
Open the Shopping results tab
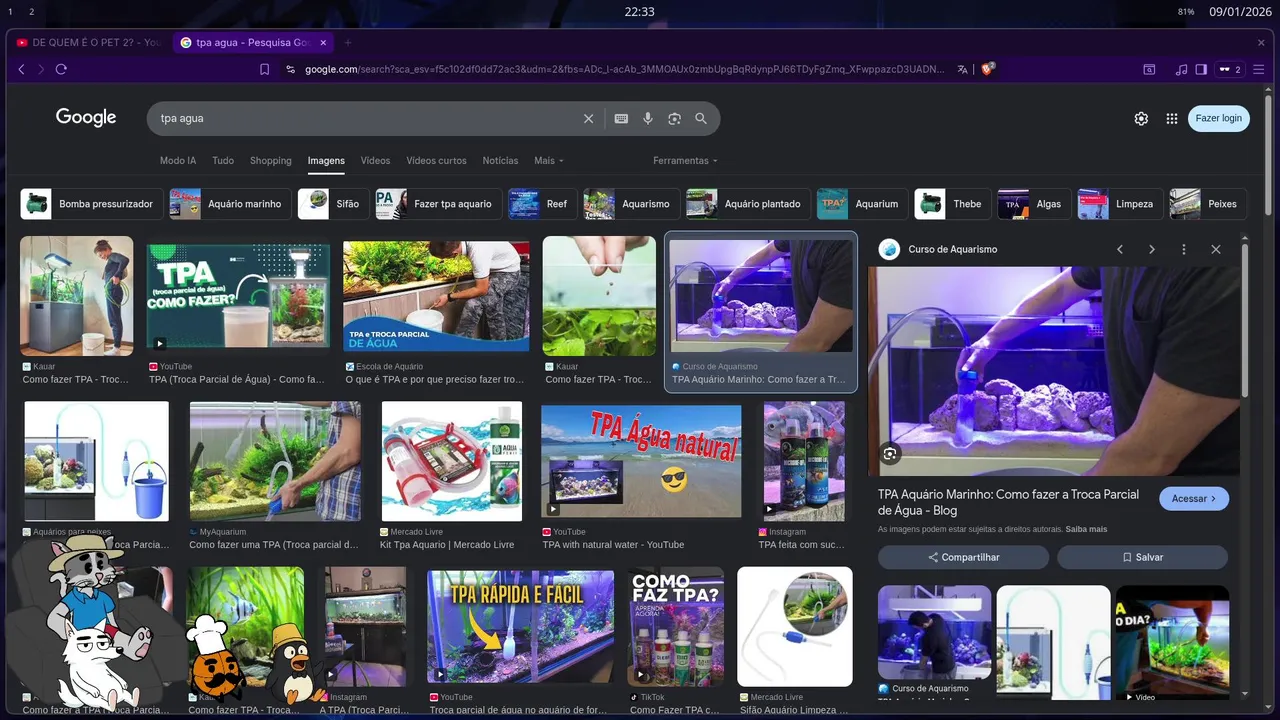pyautogui.click(x=271, y=160)
